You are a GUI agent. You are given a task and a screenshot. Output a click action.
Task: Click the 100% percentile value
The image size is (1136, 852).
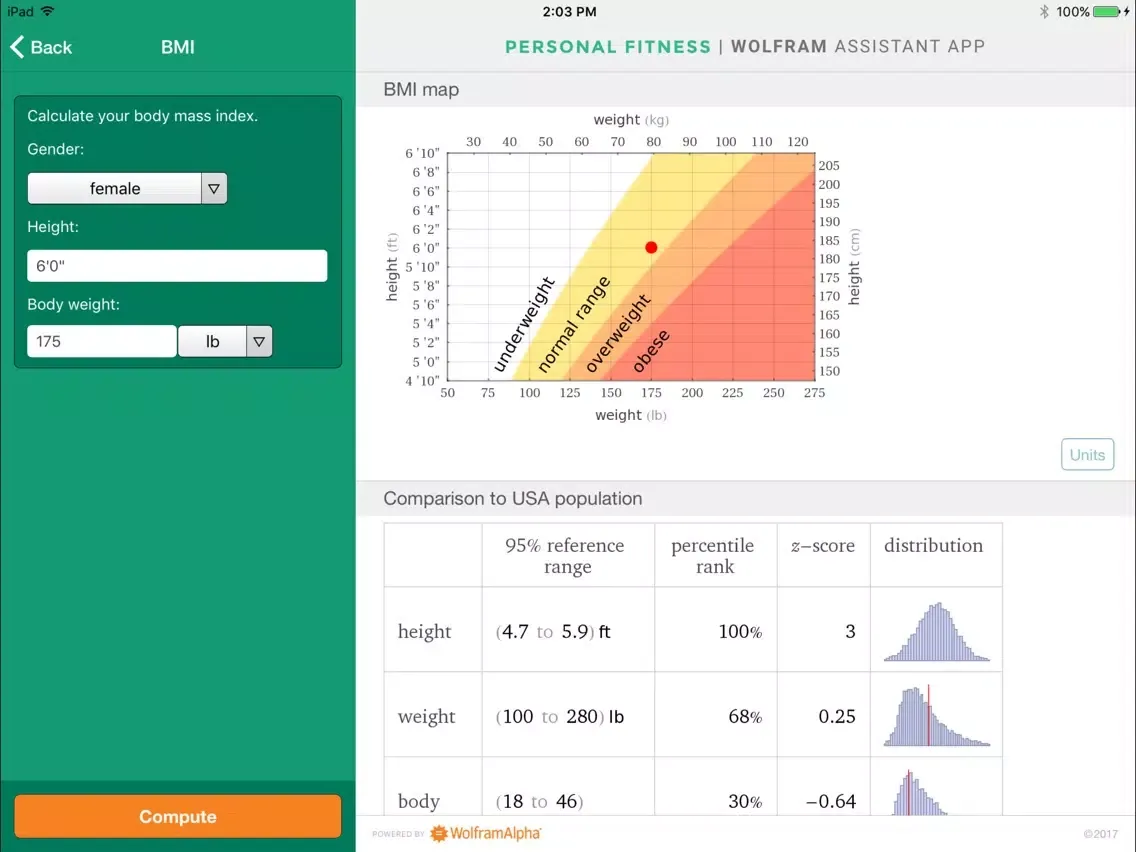740,632
